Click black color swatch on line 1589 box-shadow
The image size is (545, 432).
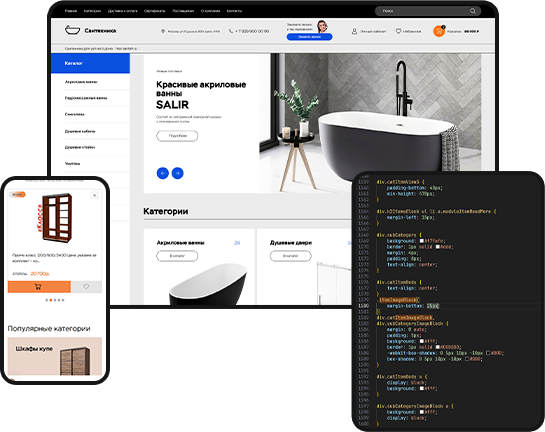click(467, 359)
